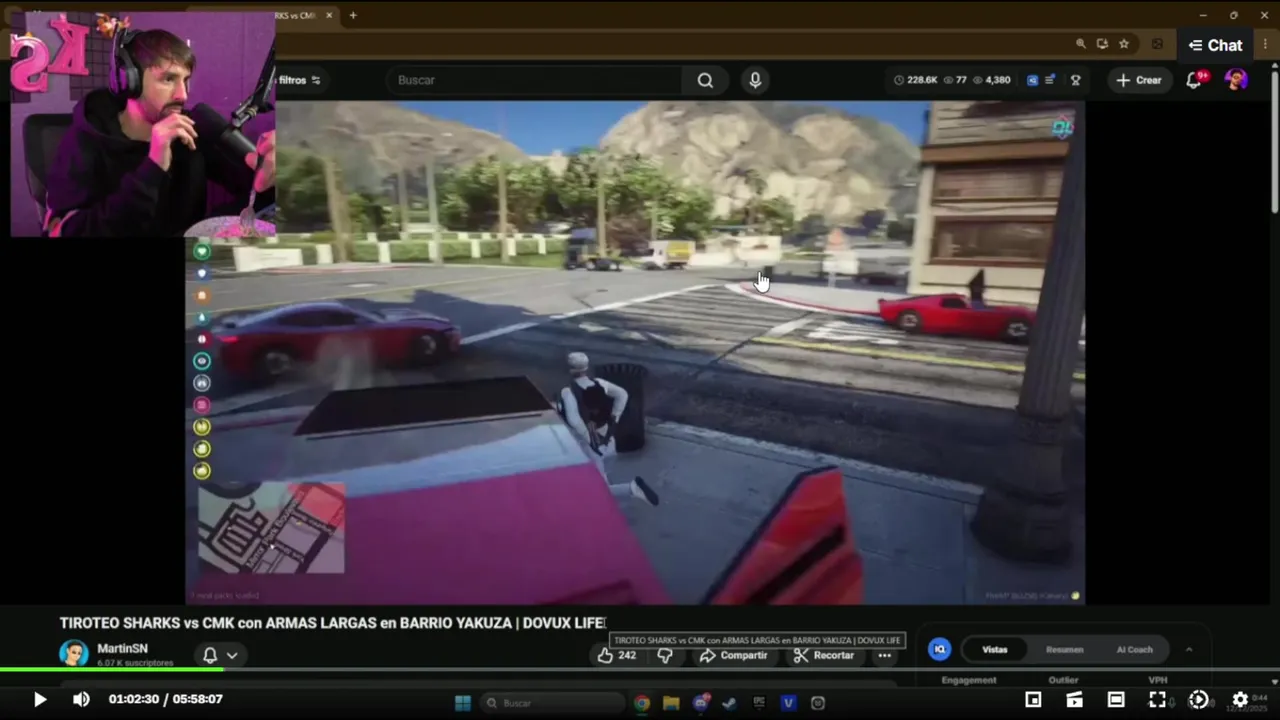Viewport: 1280px width, 720px height.
Task: Play the video with the play button
Action: pyautogui.click(x=40, y=699)
